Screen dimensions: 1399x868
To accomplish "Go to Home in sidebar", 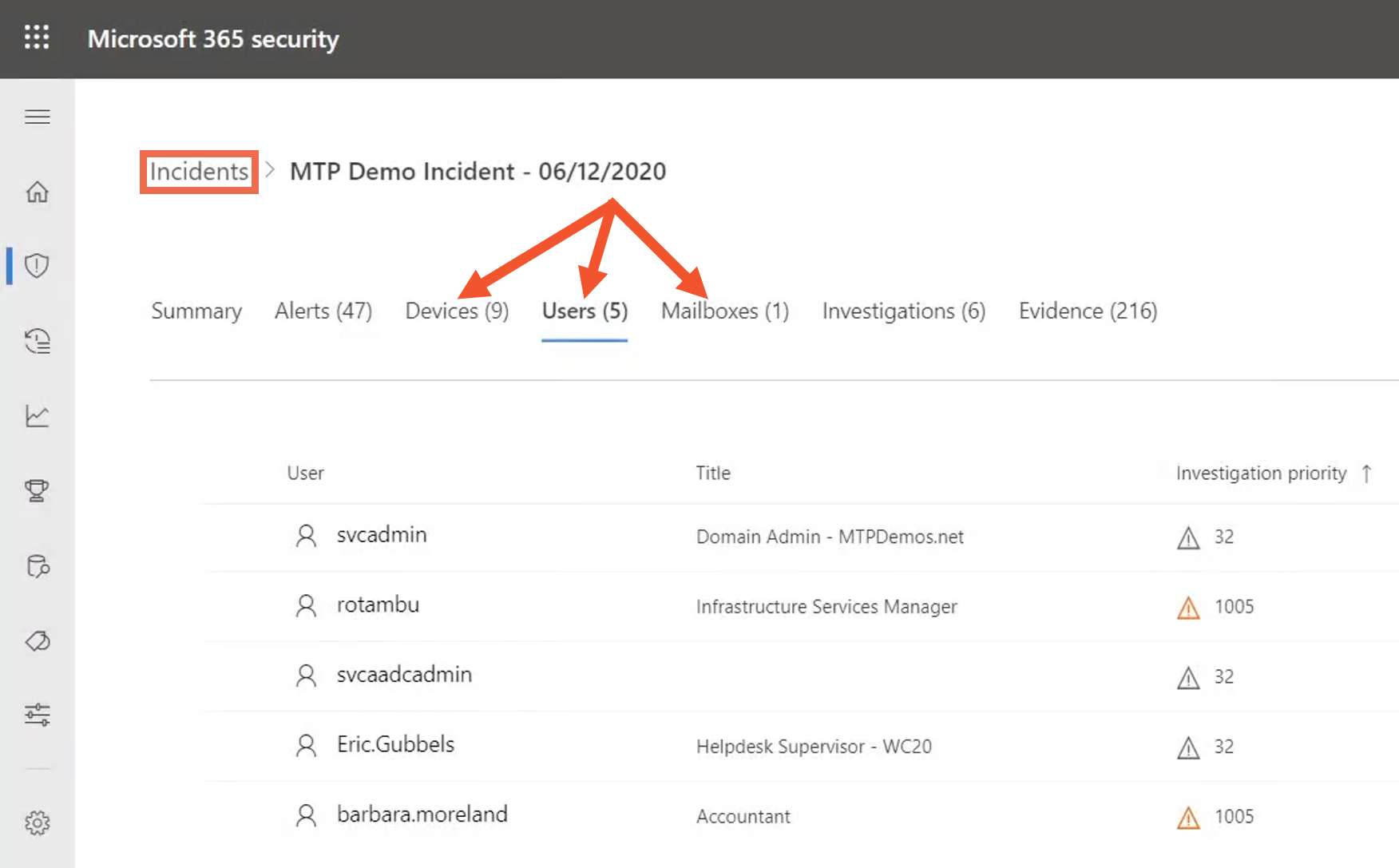I will click(x=38, y=192).
